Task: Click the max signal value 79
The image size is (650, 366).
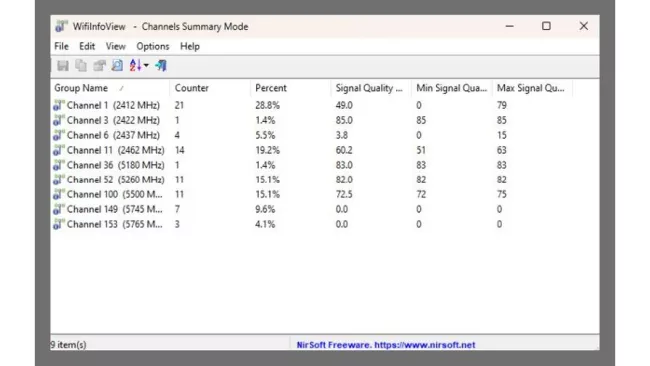Action: [502, 105]
